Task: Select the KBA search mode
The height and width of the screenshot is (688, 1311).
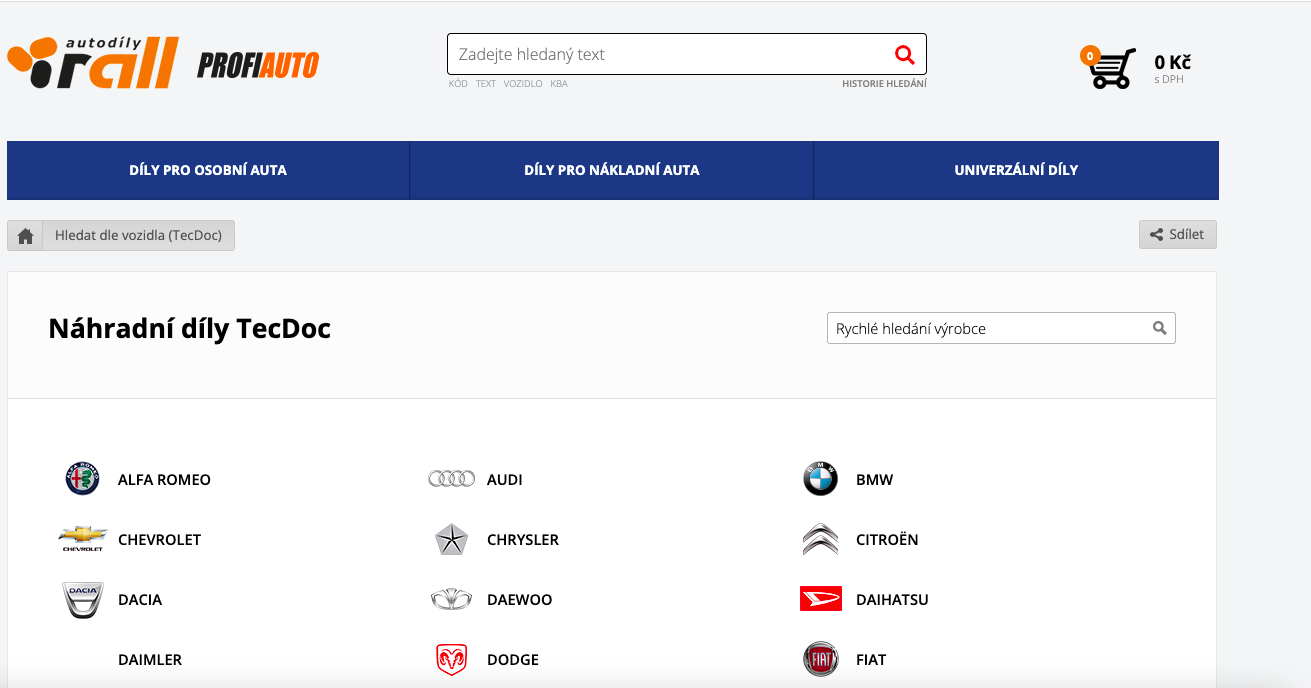Action: 559,84
